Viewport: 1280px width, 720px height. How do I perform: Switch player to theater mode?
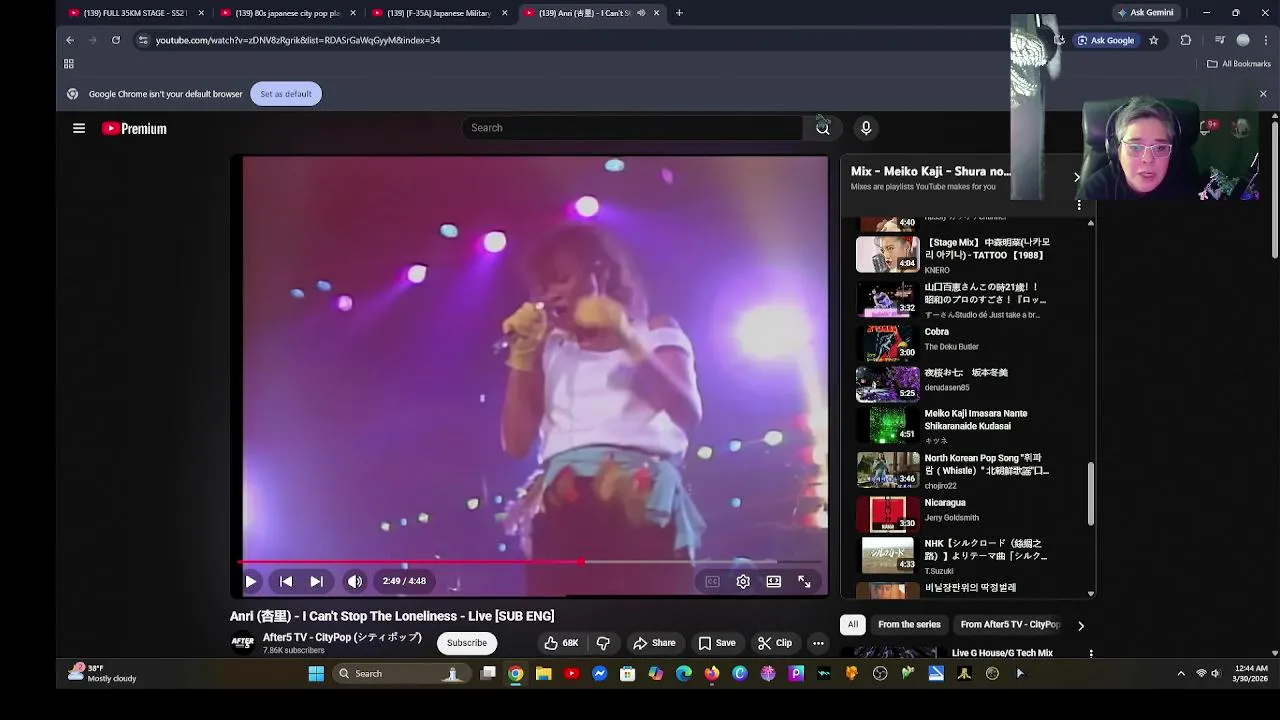point(774,581)
